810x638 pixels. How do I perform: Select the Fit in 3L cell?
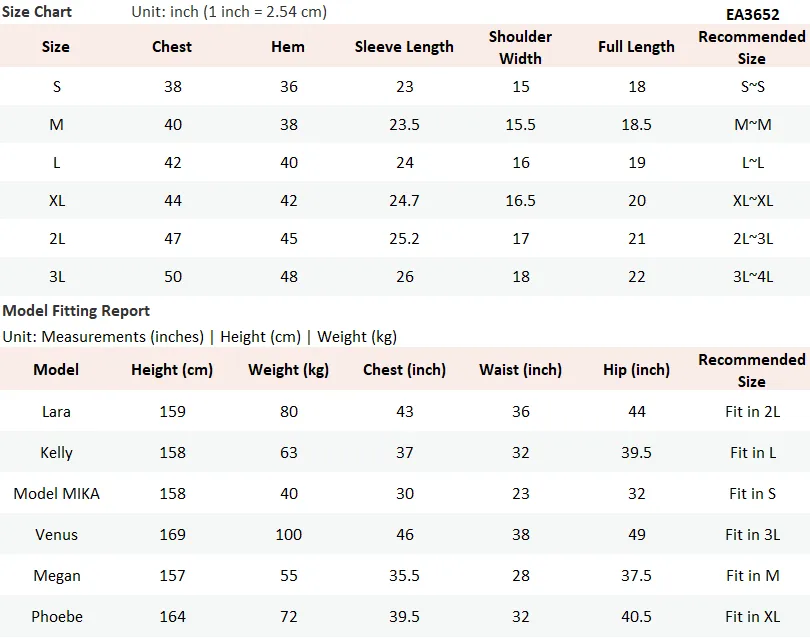click(753, 535)
